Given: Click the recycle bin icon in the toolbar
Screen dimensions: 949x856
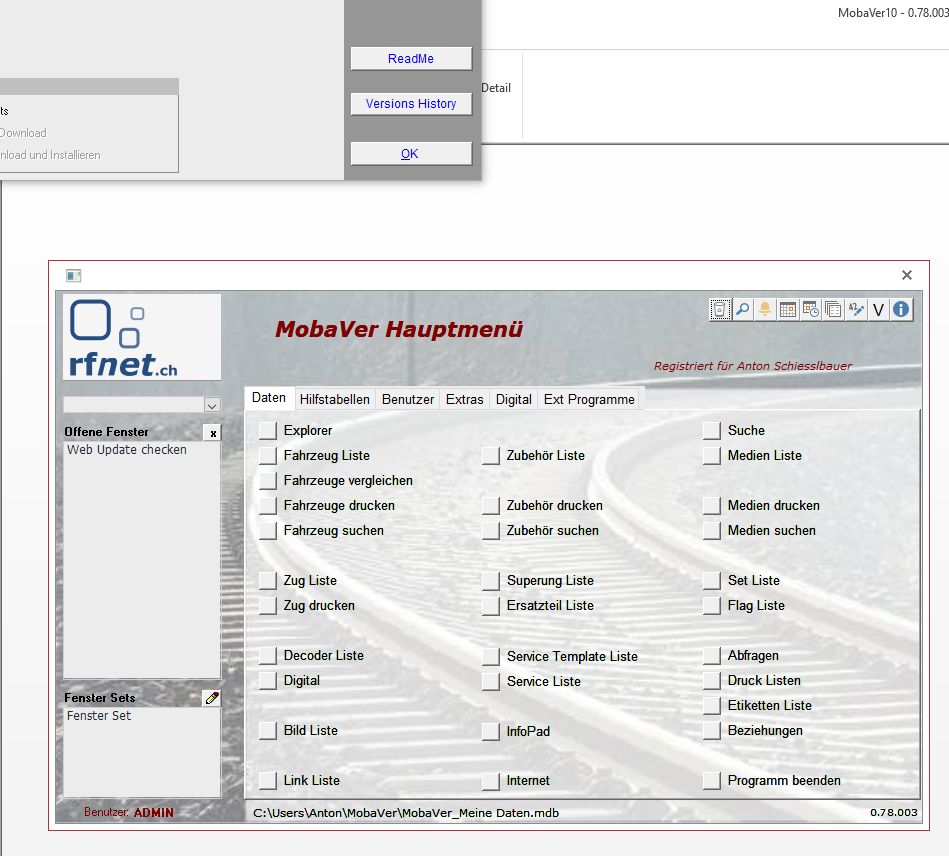Looking at the screenshot, I should [x=720, y=309].
